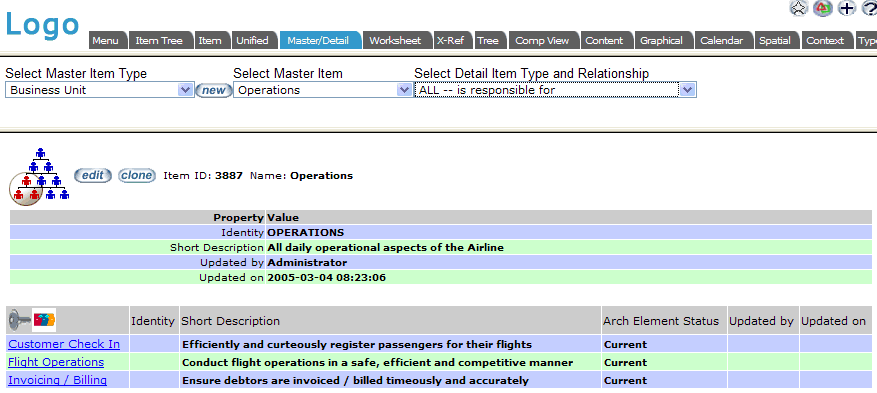Click Current status in Flight Operations row
This screenshot has height=393, width=877.
pos(625,362)
